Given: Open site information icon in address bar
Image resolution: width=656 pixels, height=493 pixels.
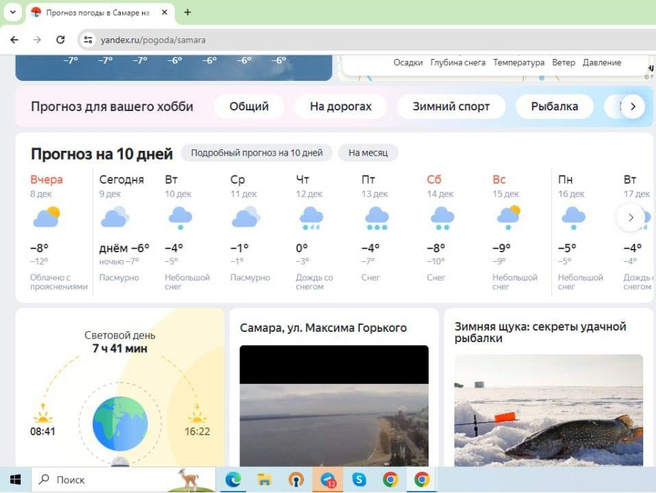Looking at the screenshot, I should tap(88, 40).
